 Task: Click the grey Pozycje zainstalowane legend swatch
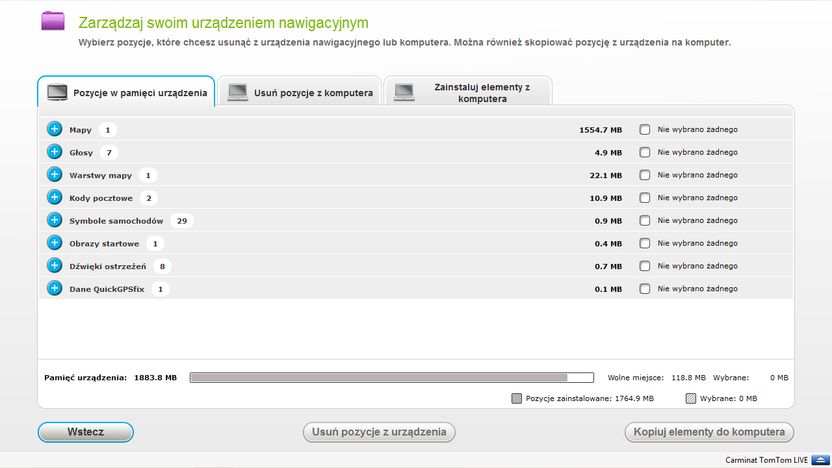coord(516,398)
